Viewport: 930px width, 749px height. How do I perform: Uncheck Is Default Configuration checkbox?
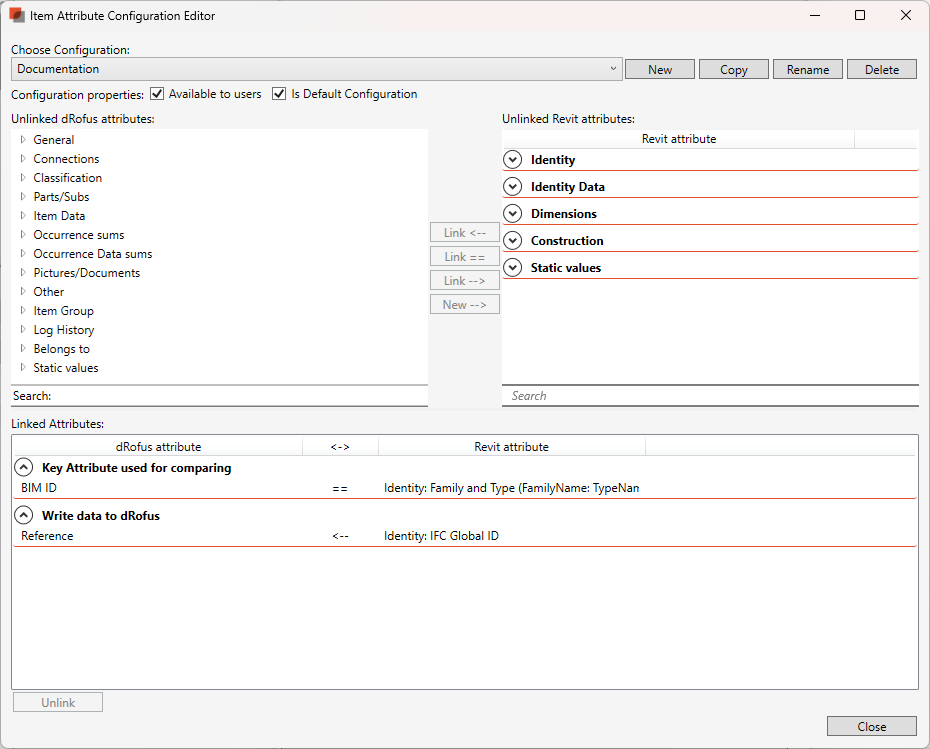pos(279,94)
